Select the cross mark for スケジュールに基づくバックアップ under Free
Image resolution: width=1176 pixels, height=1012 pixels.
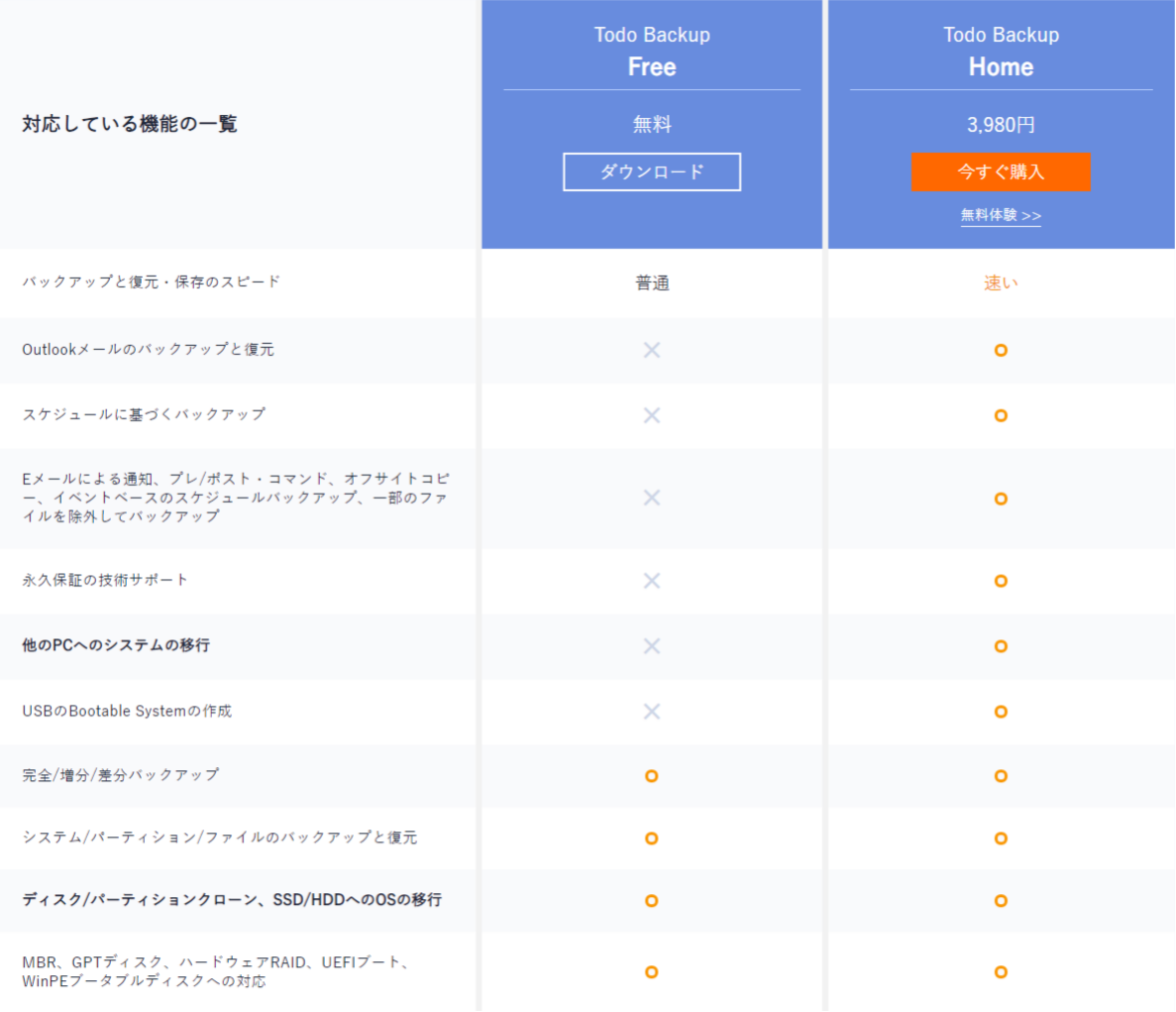651,415
